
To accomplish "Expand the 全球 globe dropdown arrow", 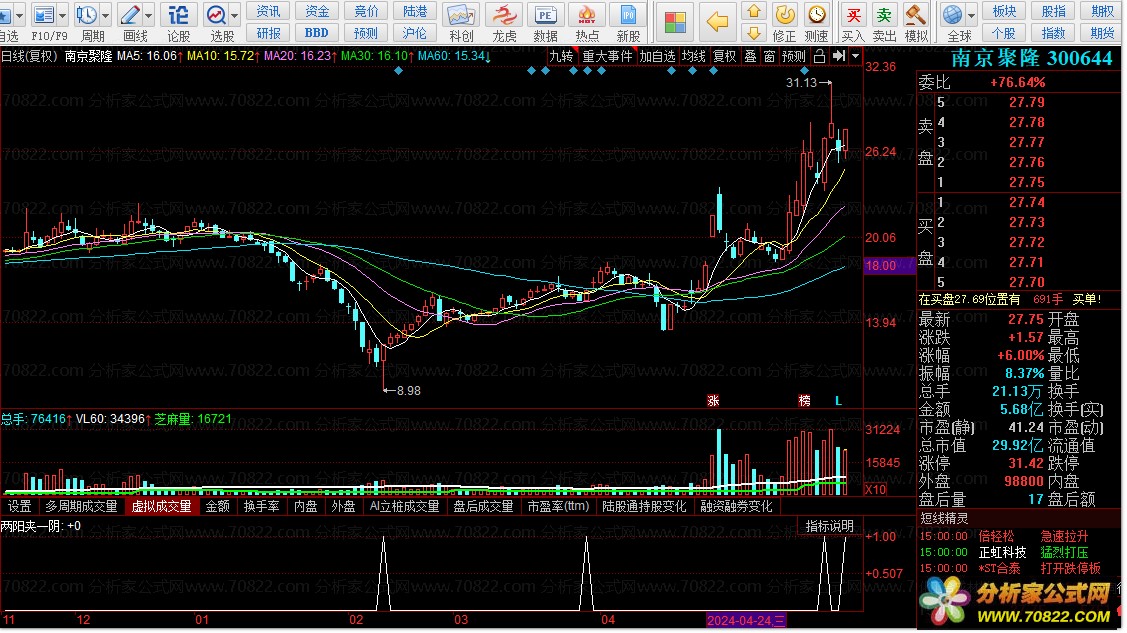I will (x=971, y=14).
